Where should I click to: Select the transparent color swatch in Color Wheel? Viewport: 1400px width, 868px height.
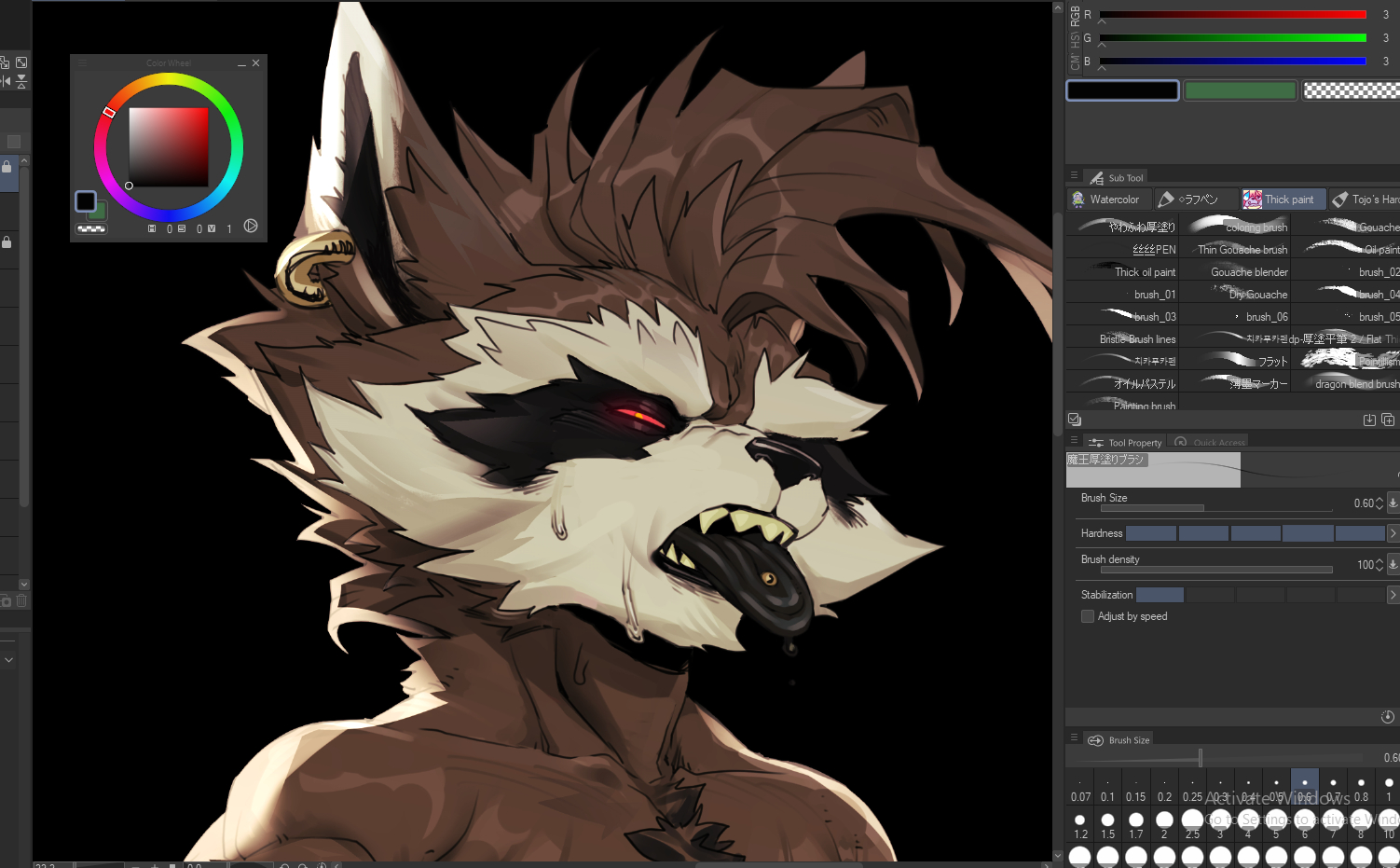point(91,228)
